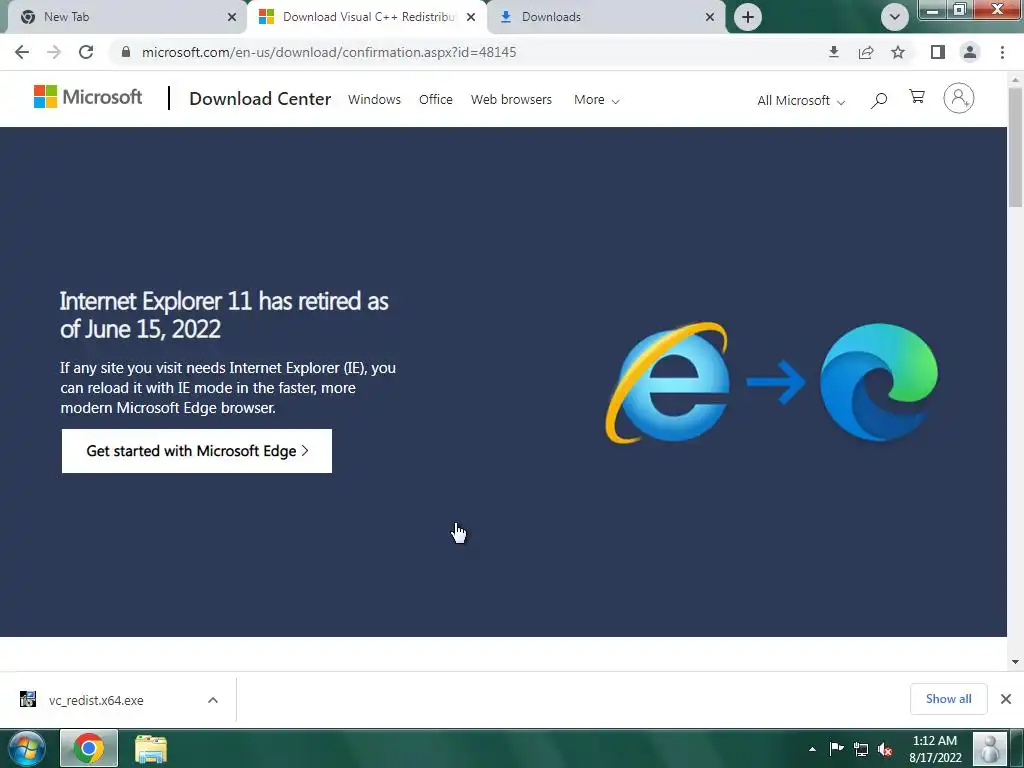Image resolution: width=1024 pixels, height=768 pixels.
Task: Open the vc_redist.x64.exe download
Action: pos(96,700)
